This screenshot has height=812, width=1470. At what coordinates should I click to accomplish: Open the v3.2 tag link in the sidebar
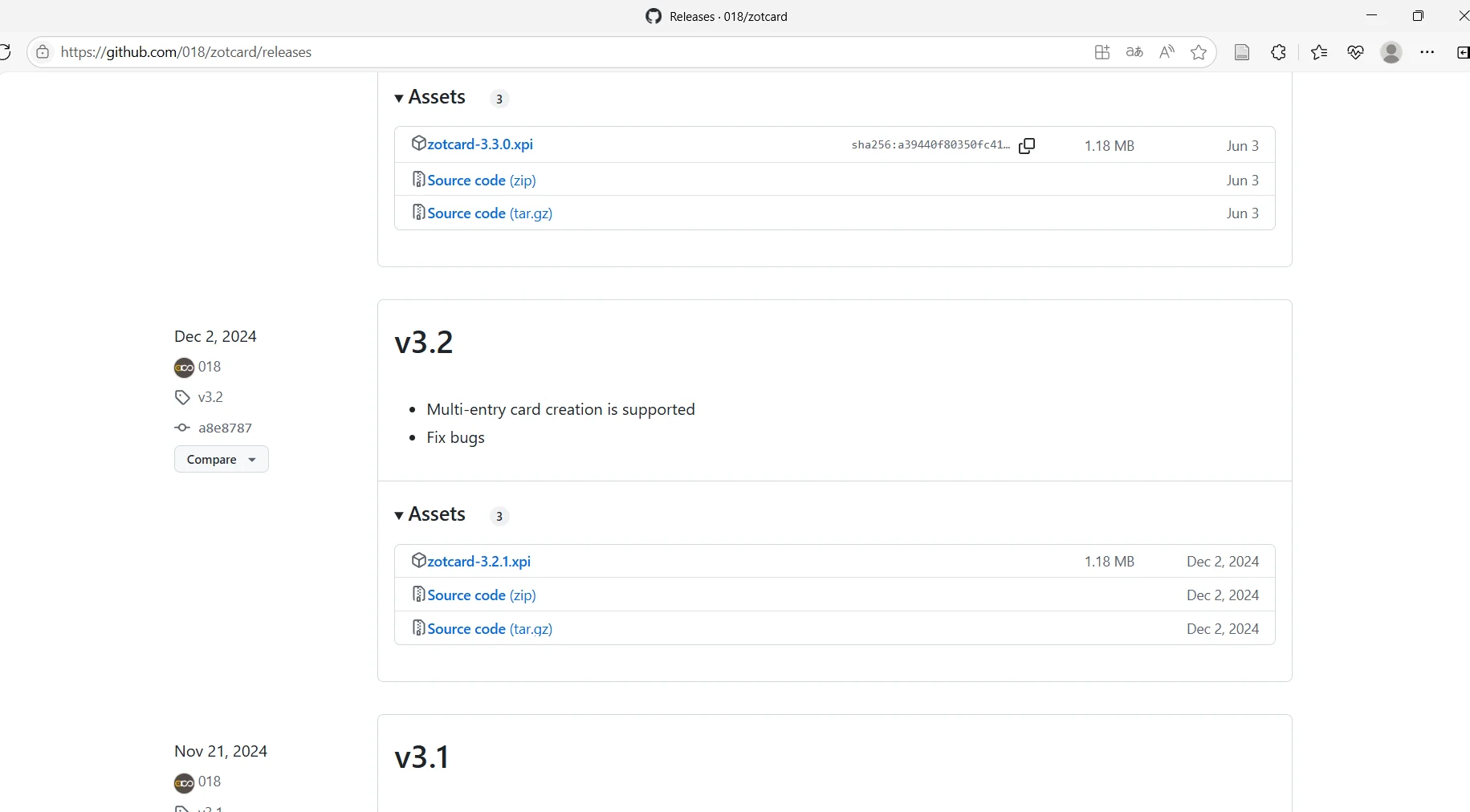[x=210, y=397]
